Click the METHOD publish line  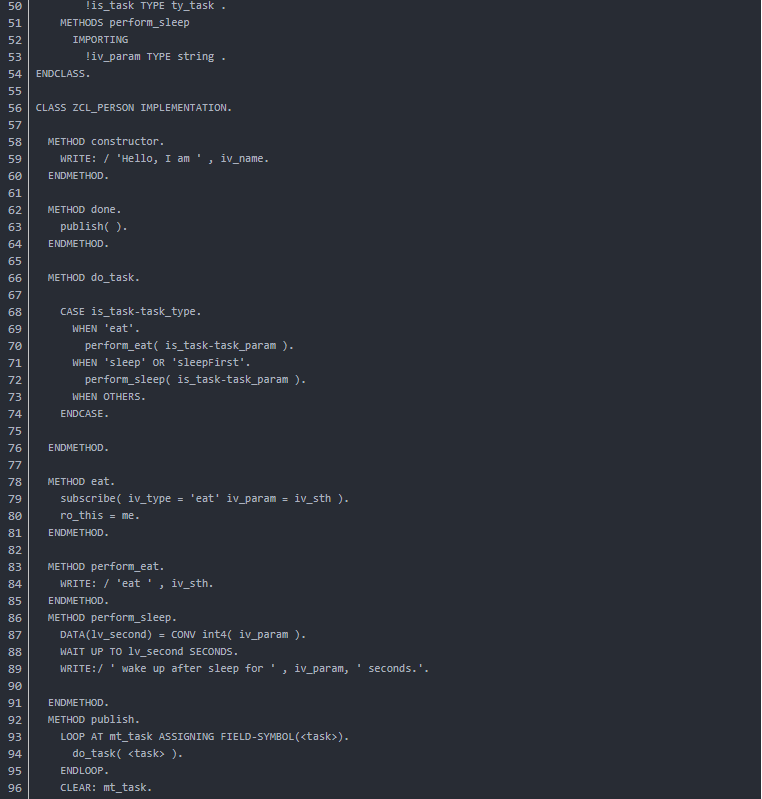pyautogui.click(x=94, y=720)
